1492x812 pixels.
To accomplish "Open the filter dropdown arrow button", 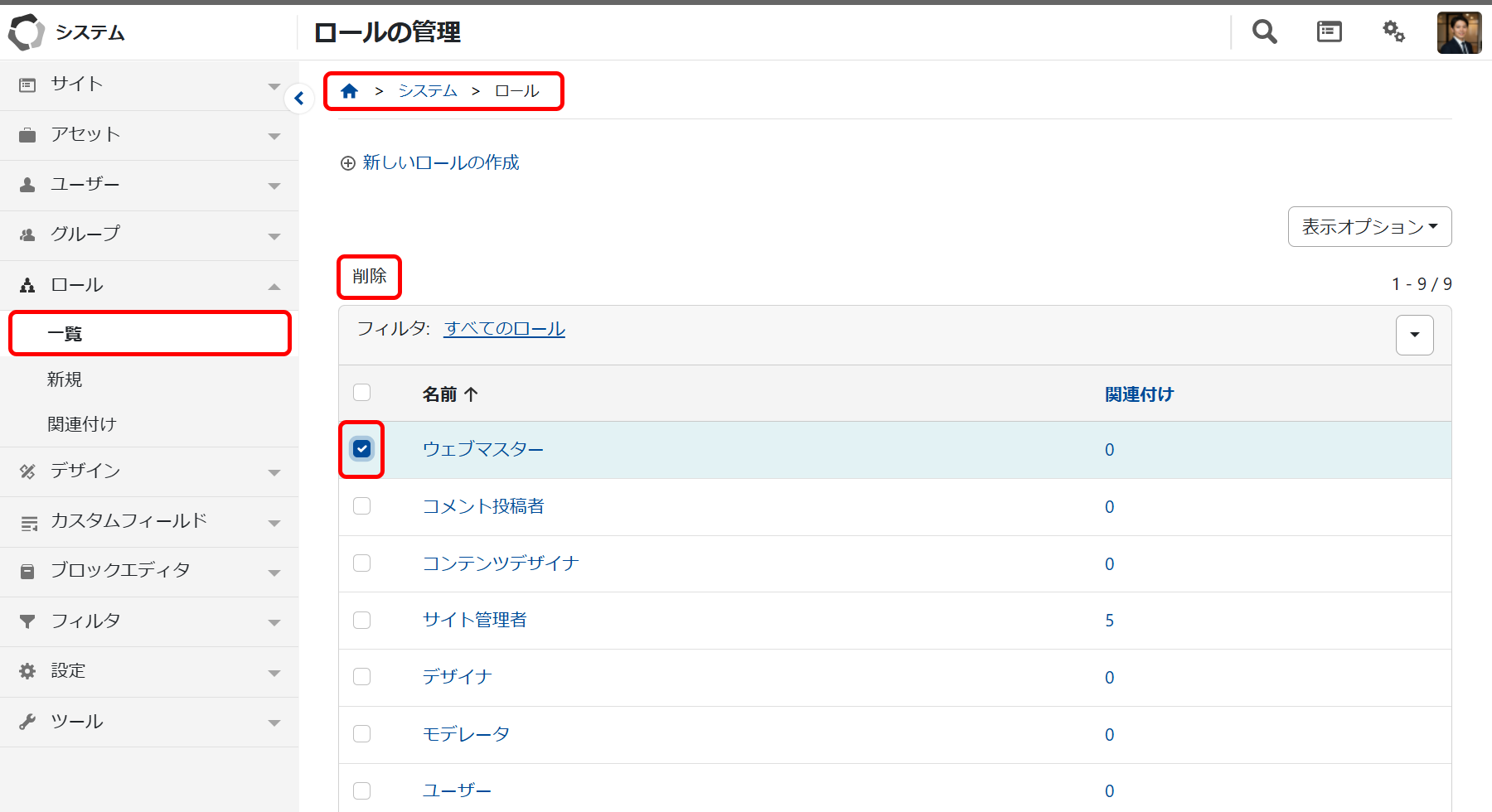I will 1414,335.
